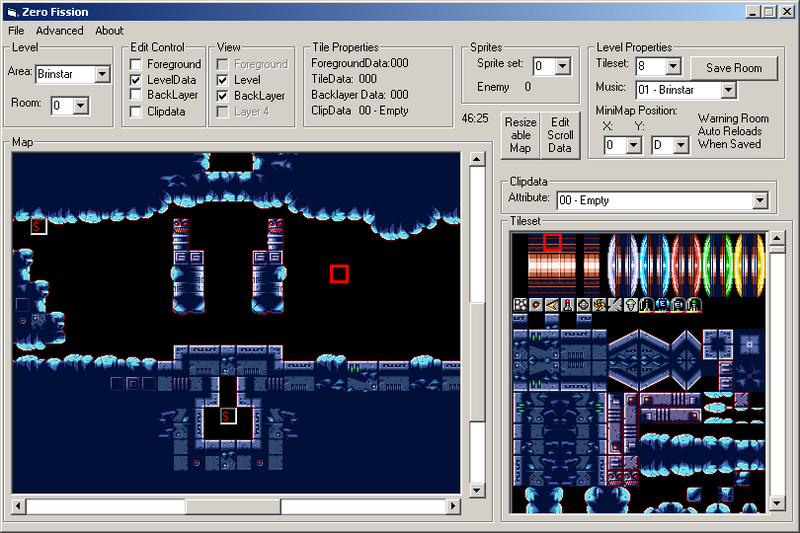Open the Room number dropdown
800x533 pixels.
click(x=81, y=106)
